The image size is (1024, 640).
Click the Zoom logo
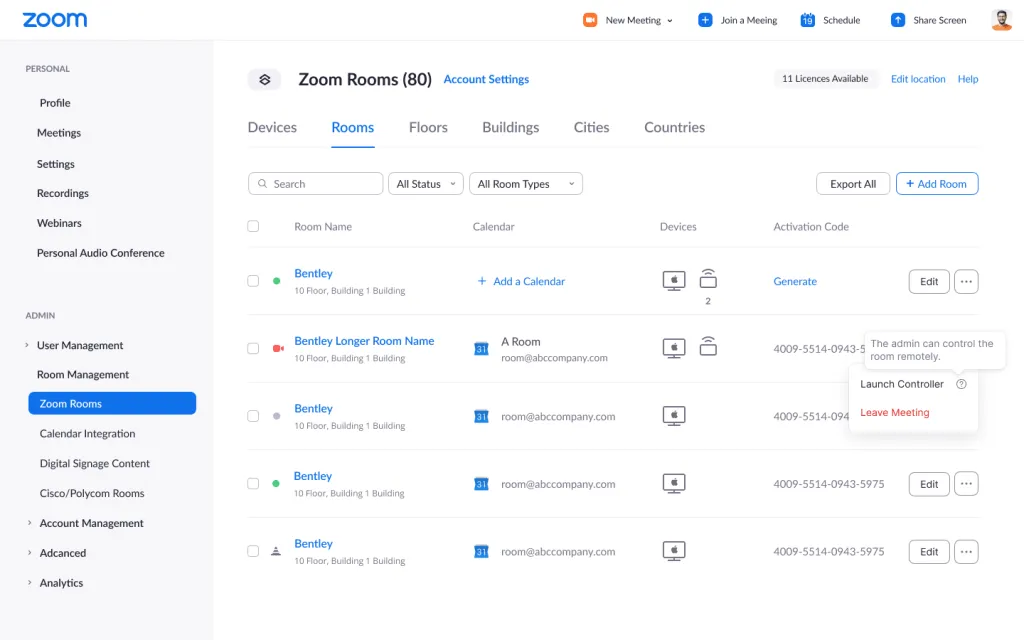[x=55, y=20]
